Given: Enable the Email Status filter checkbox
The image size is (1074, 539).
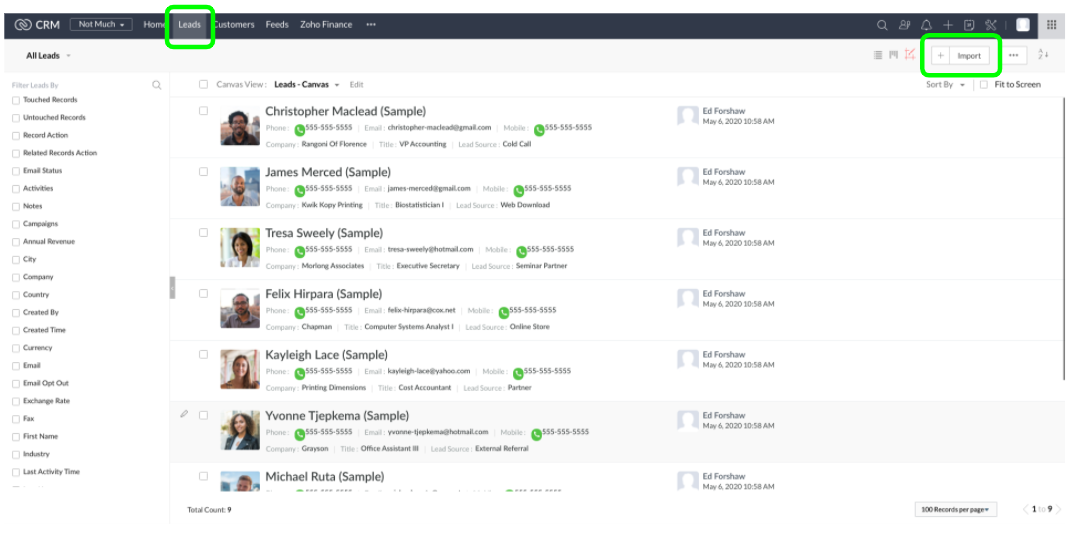Looking at the screenshot, I should point(16,171).
